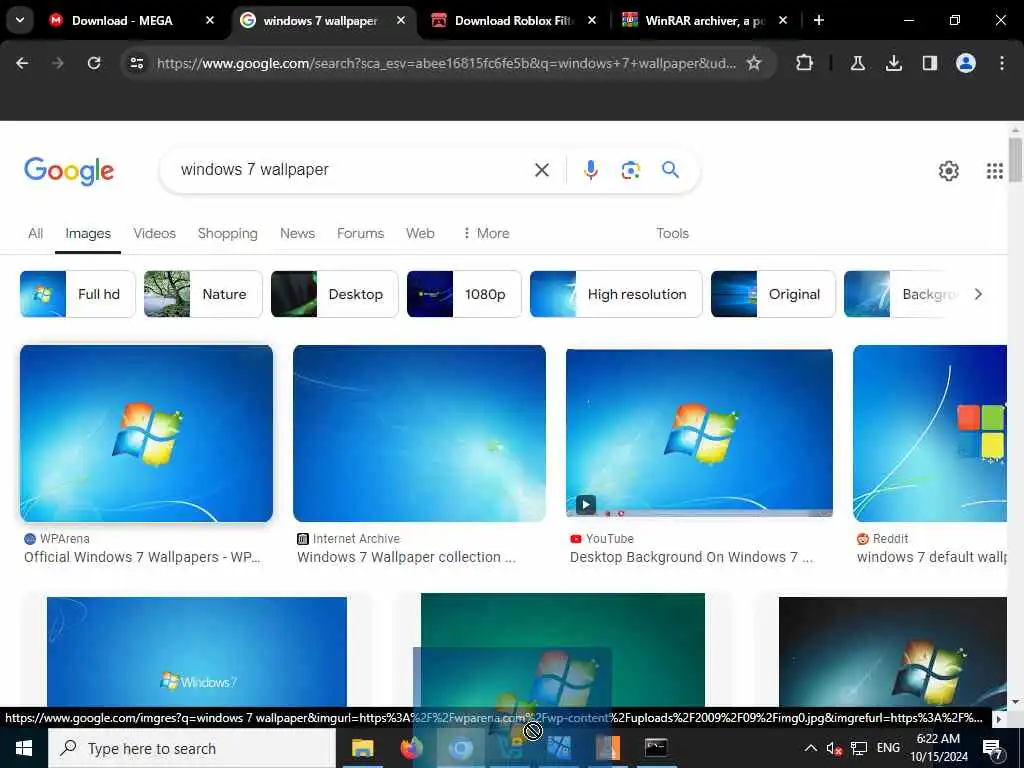Open the network tray icon

859,748
